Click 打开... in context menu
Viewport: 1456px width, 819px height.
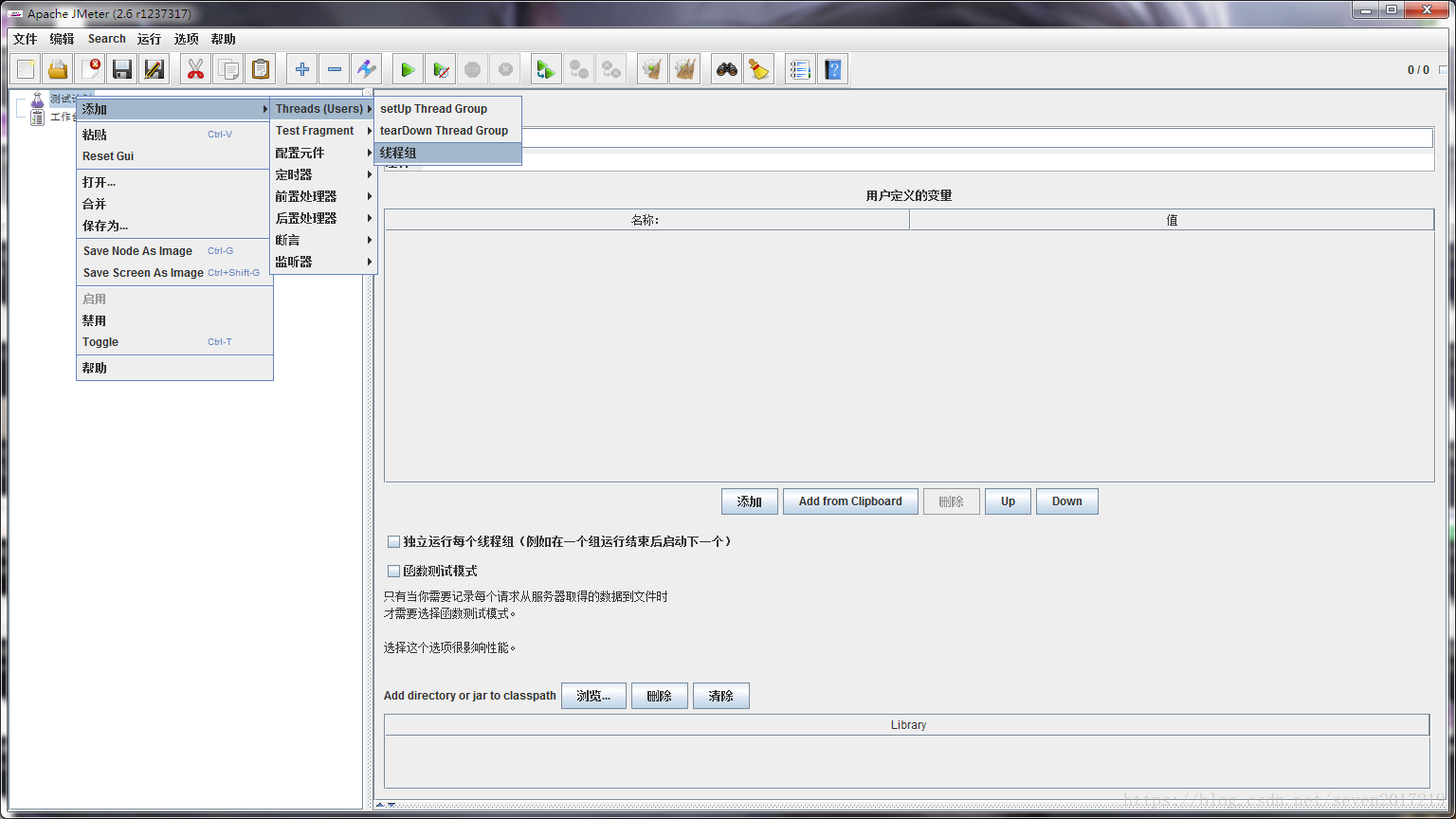click(x=174, y=182)
